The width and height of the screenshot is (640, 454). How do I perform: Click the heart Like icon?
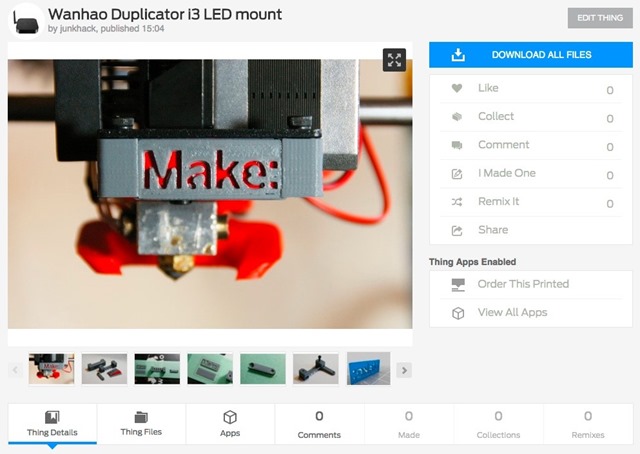click(457, 88)
